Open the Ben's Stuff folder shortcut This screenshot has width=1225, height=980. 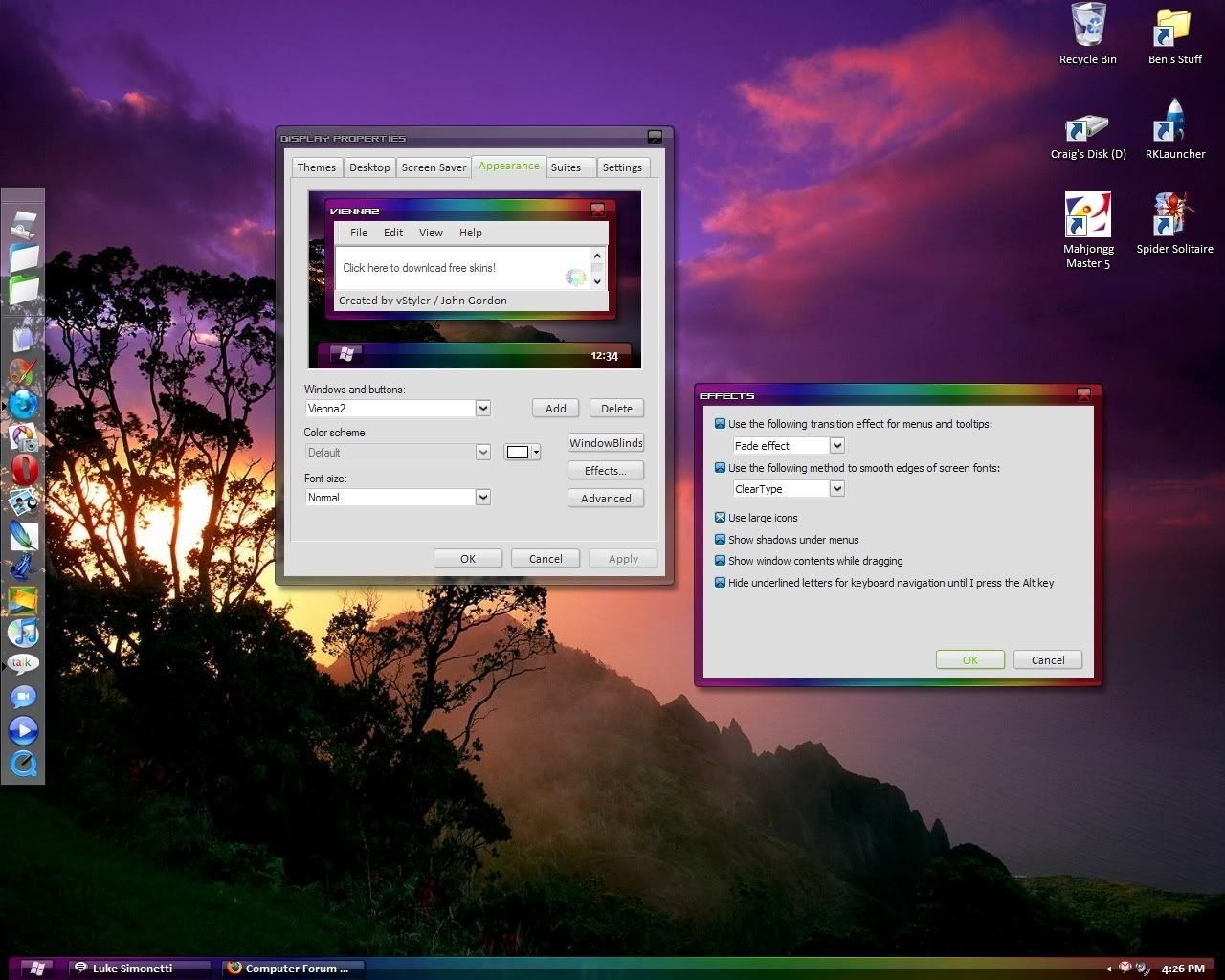1174,33
